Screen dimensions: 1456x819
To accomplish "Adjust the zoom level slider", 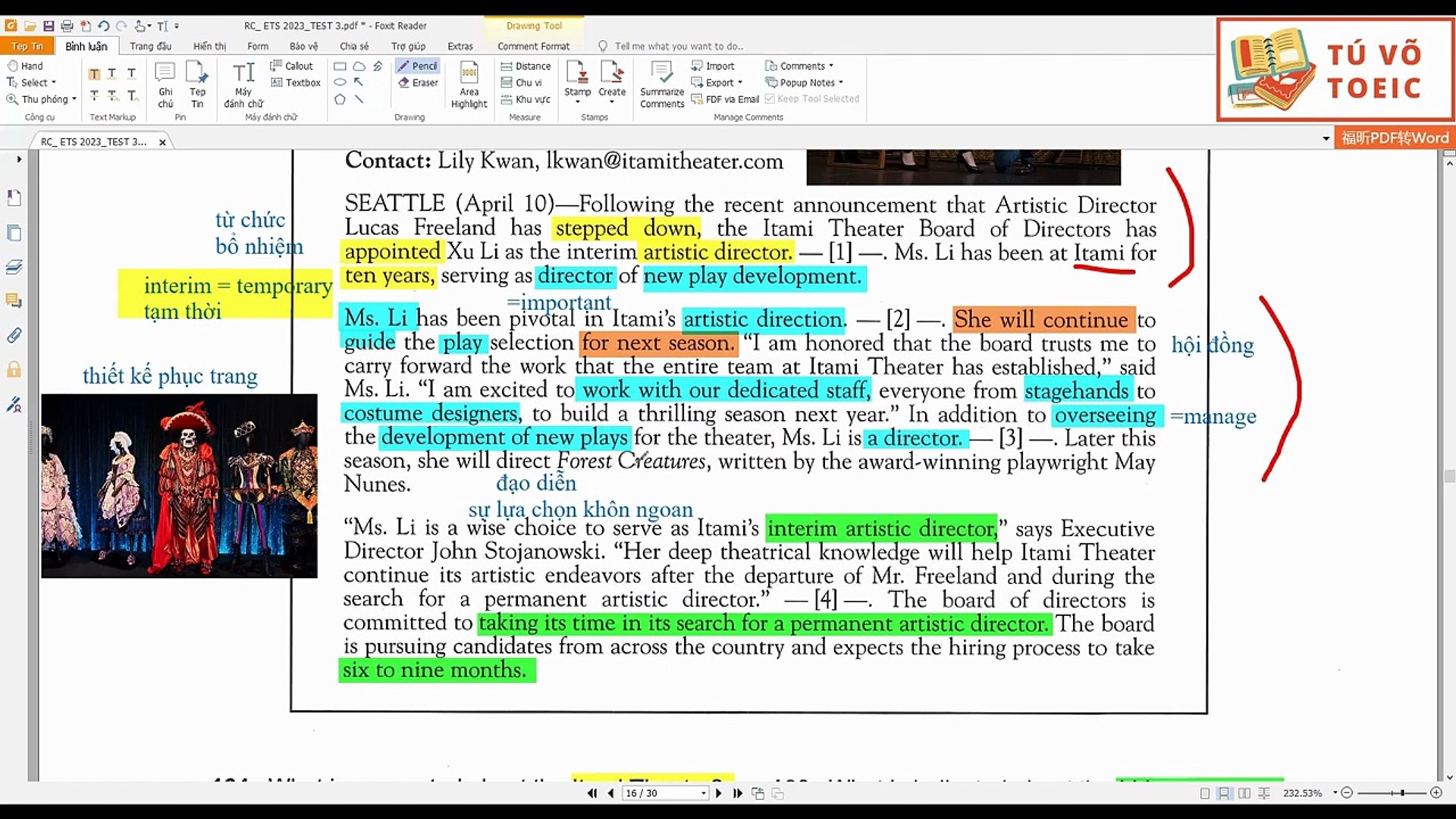I will (x=1402, y=793).
